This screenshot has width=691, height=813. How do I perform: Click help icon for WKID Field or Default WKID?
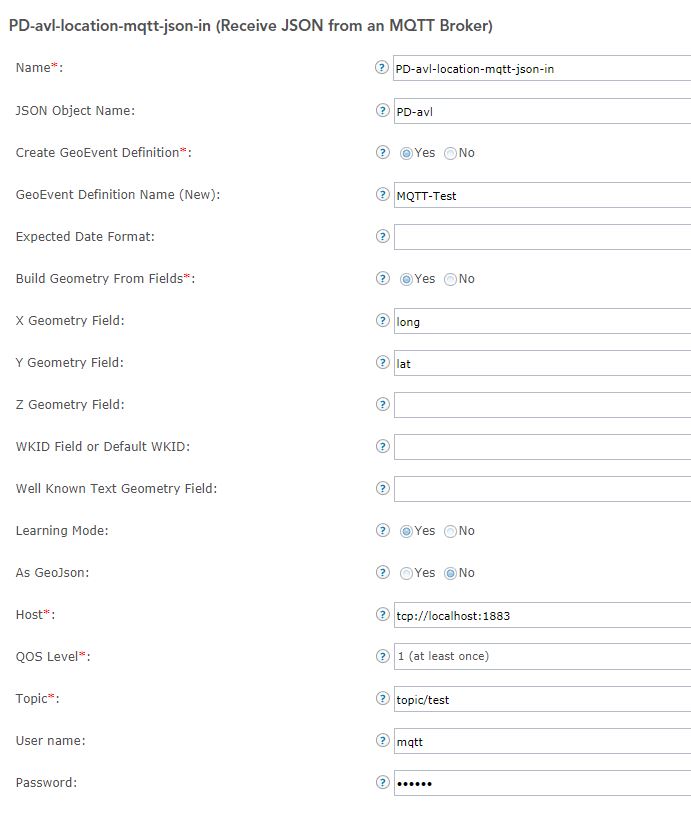coord(382,446)
